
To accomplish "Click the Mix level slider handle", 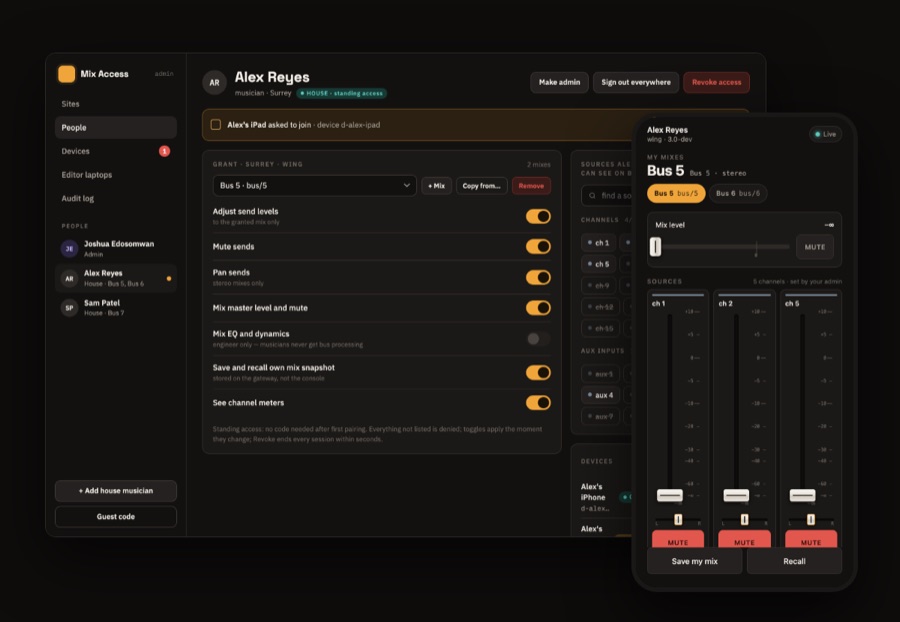I will point(655,247).
